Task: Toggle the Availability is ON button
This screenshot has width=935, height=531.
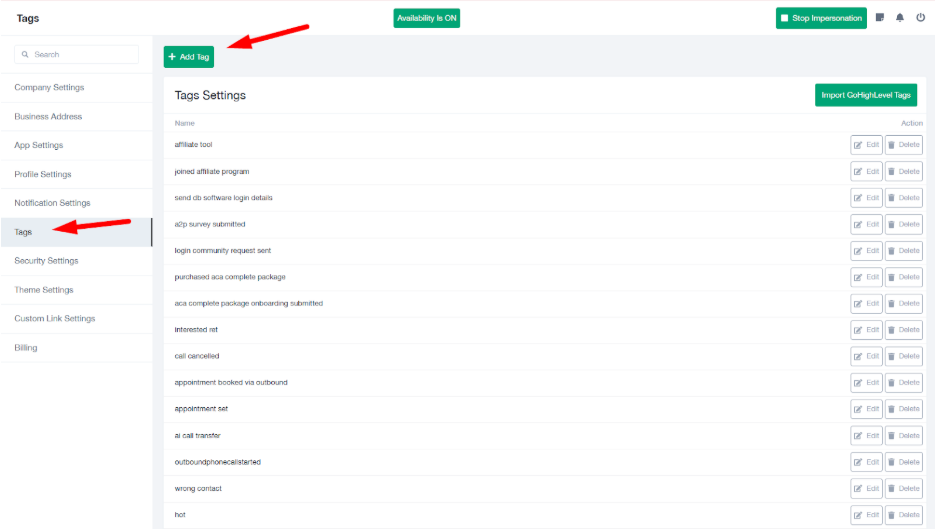Action: 427,18
